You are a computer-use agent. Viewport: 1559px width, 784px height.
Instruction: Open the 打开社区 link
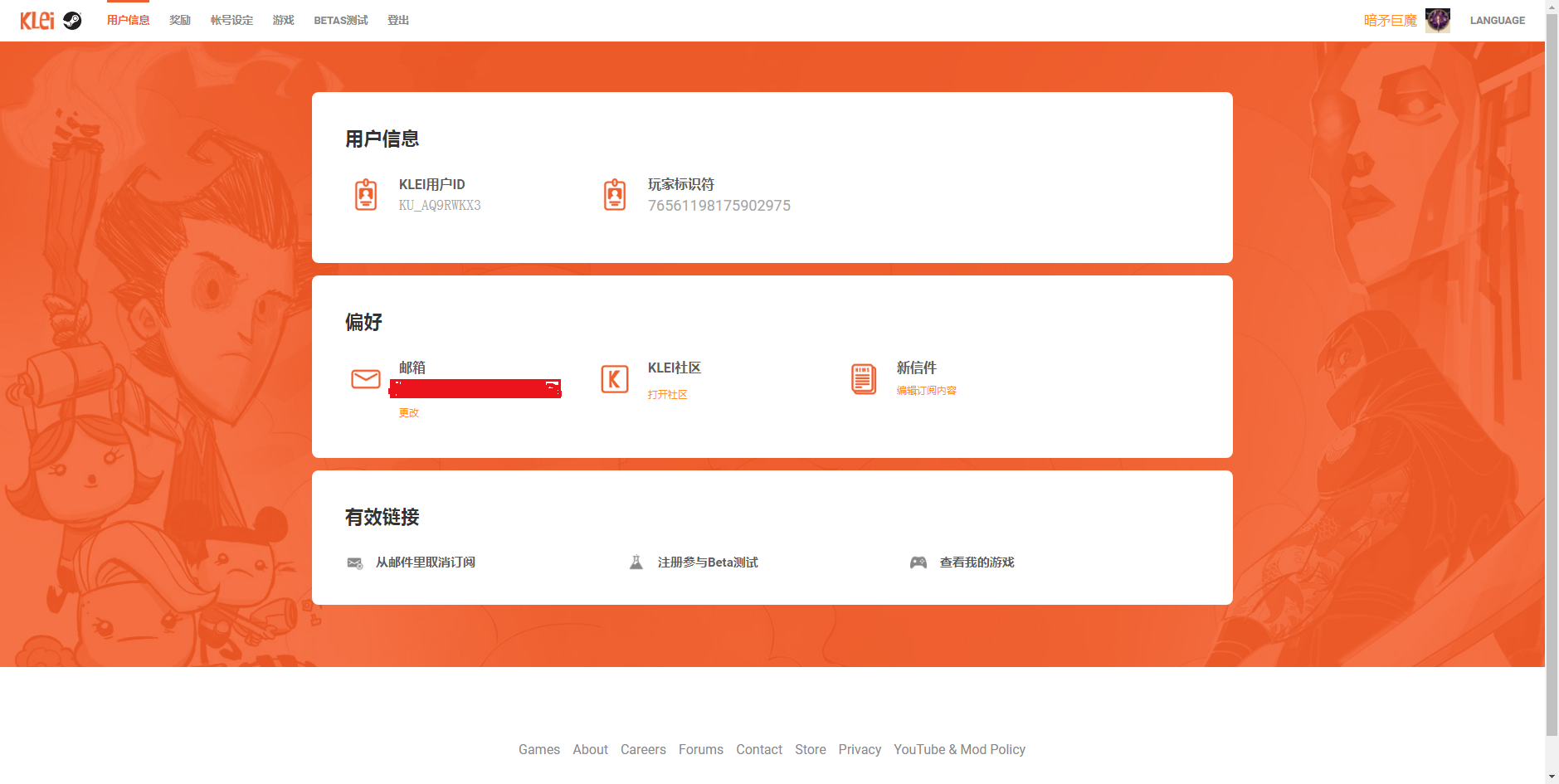click(x=668, y=395)
